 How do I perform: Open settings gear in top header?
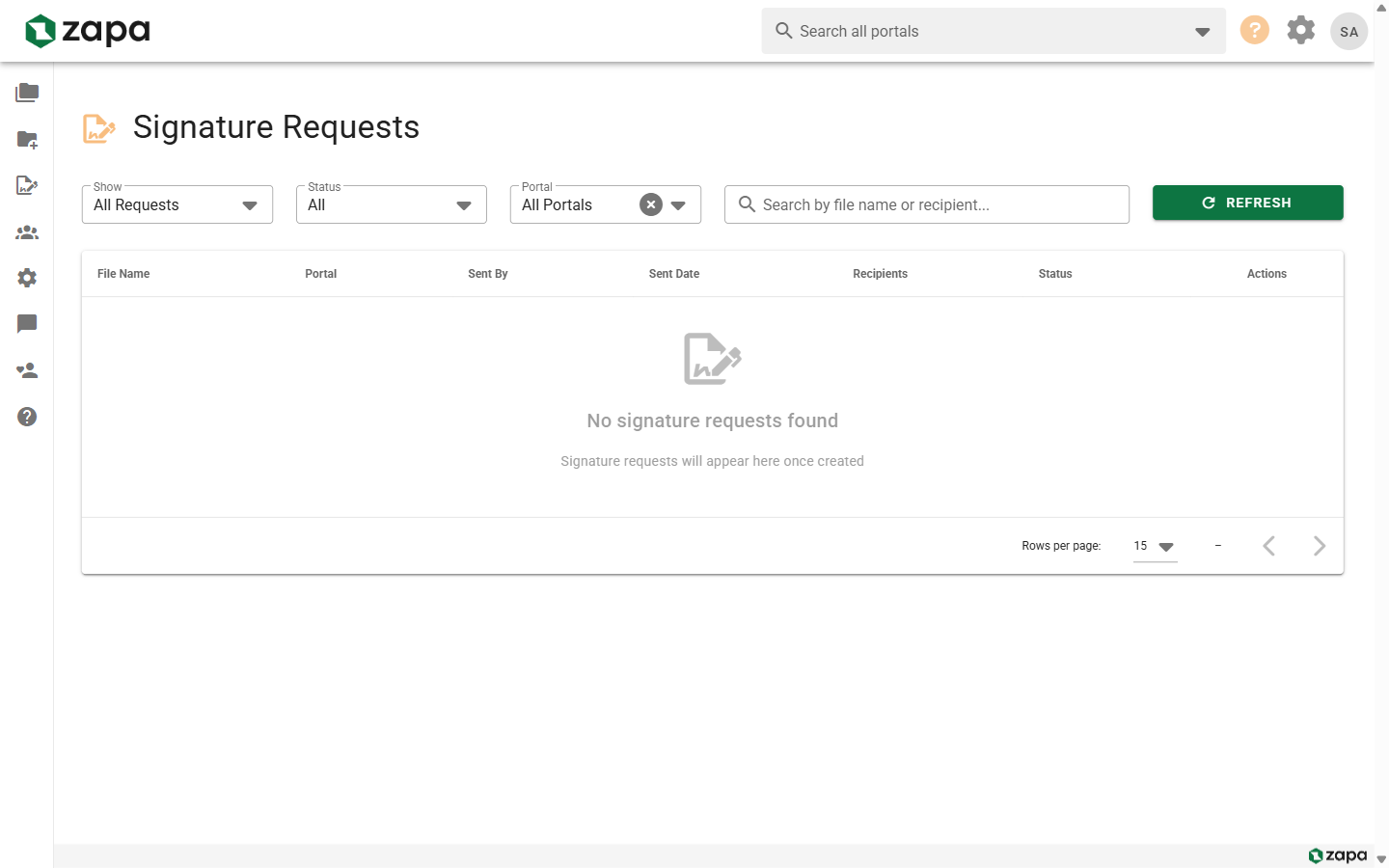tap(1301, 30)
